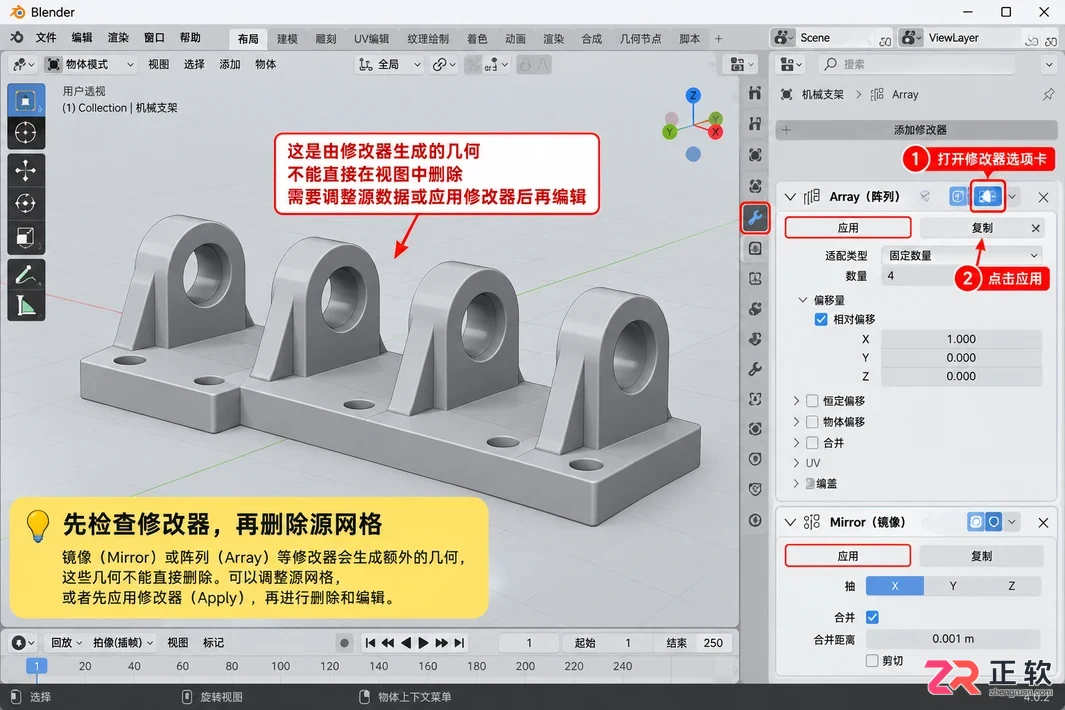Enable the 剪切 checkbox
The height and width of the screenshot is (710, 1065).
(872, 660)
